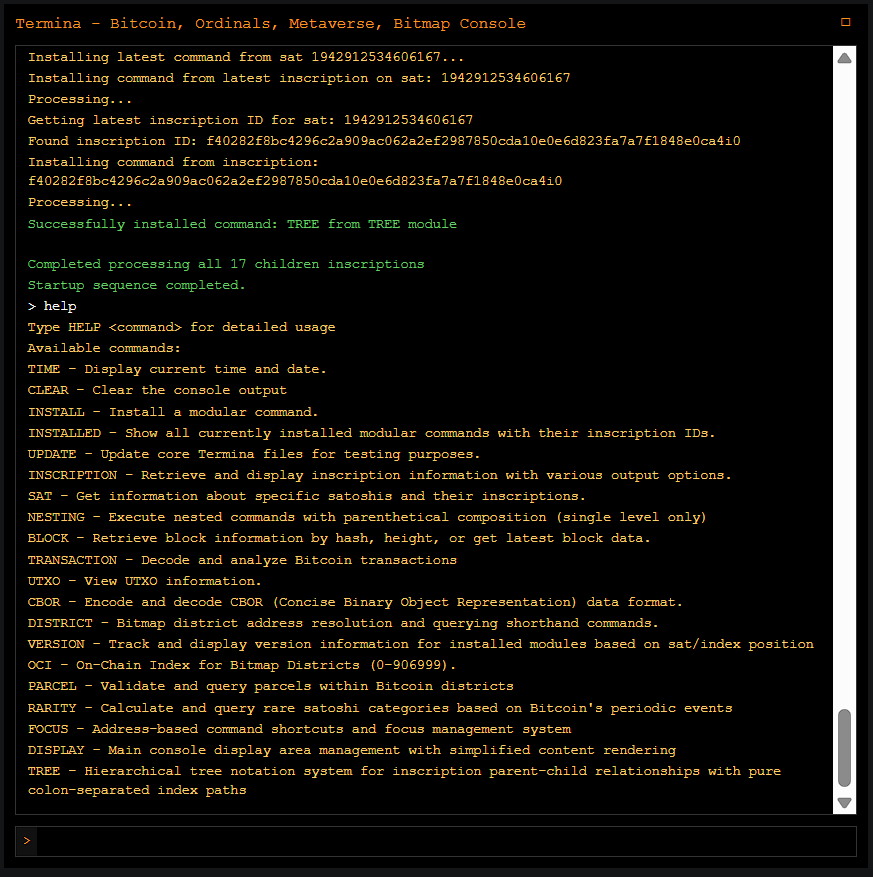This screenshot has height=877, width=873.
Task: Click the BLOCK command entry
Action: (339, 538)
